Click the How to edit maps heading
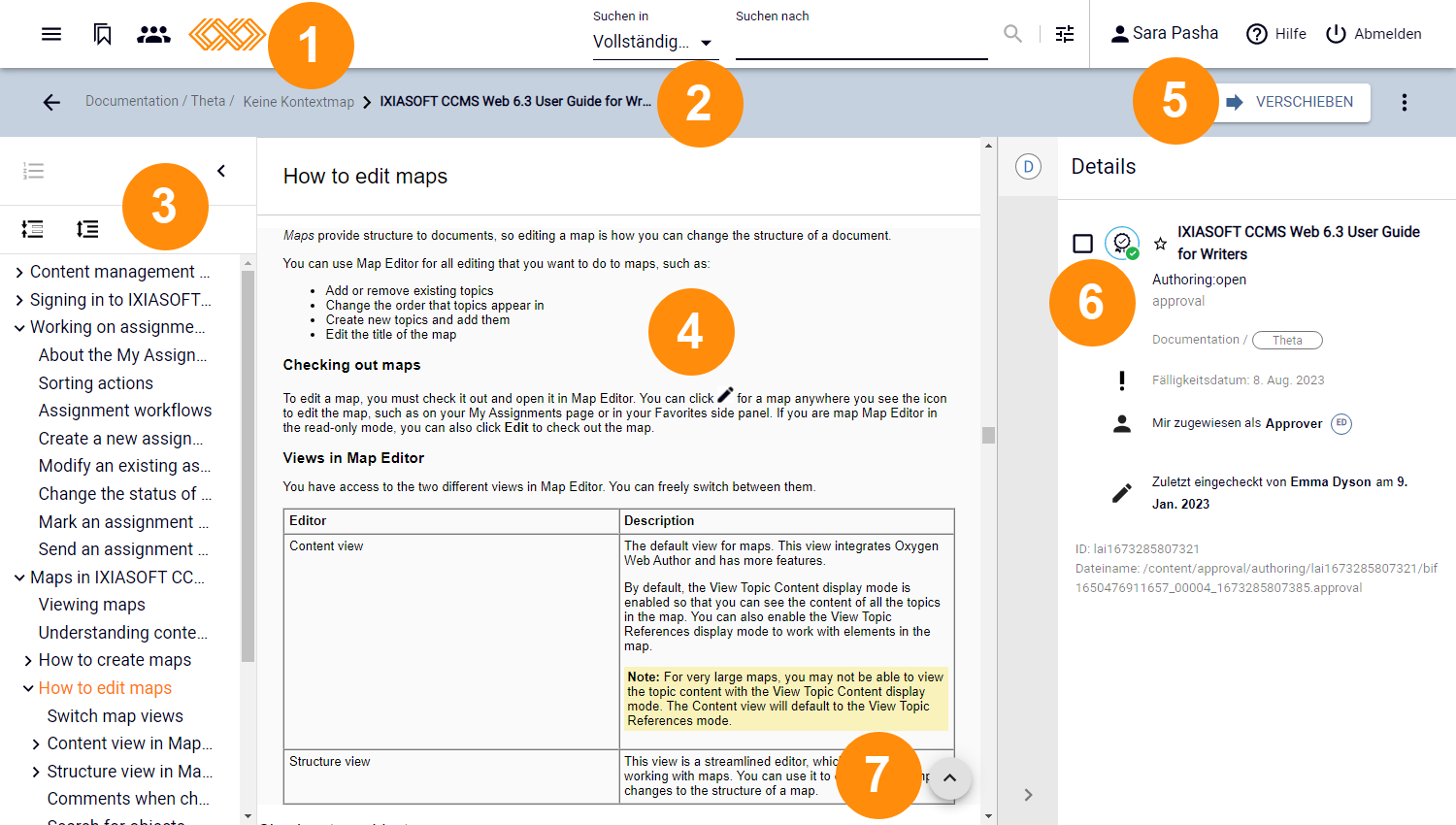Image resolution: width=1456 pixels, height=825 pixels. coord(365,176)
